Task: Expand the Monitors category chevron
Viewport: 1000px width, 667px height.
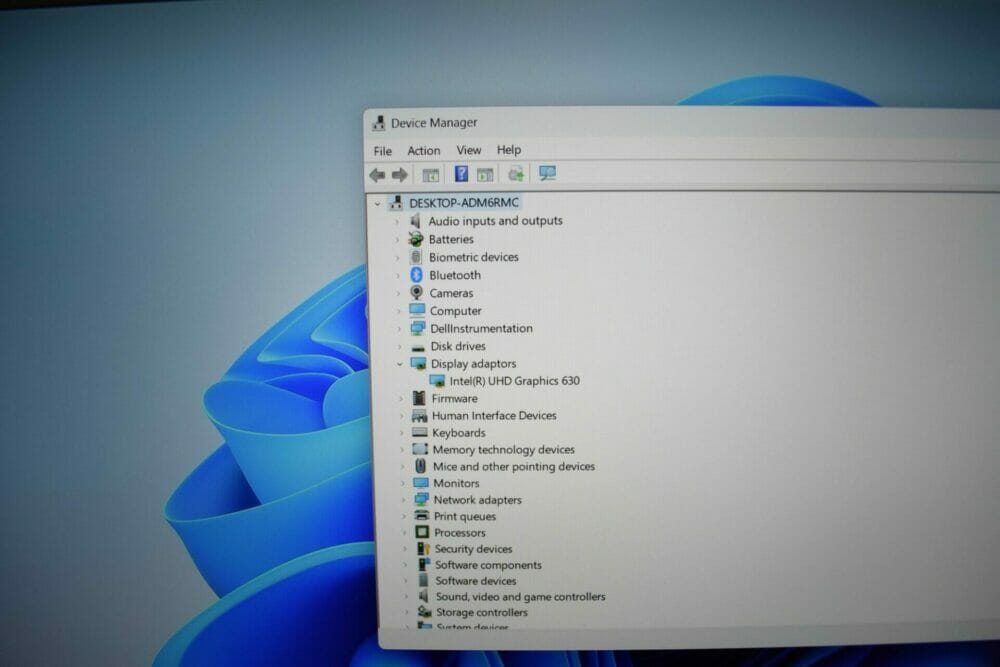Action: pyautogui.click(x=402, y=484)
